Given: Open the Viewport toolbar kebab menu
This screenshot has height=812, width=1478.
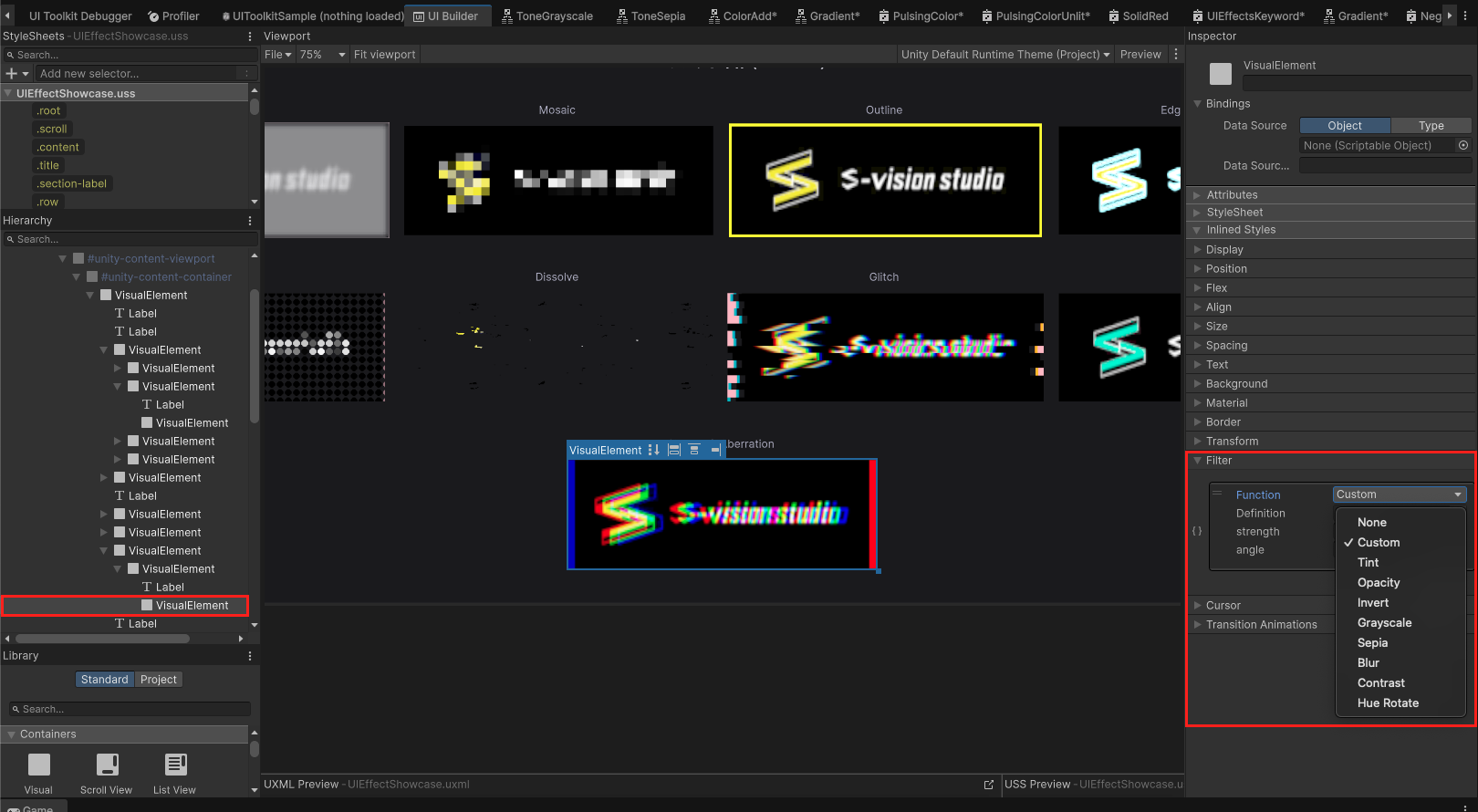Looking at the screenshot, I should pyautogui.click(x=1176, y=55).
